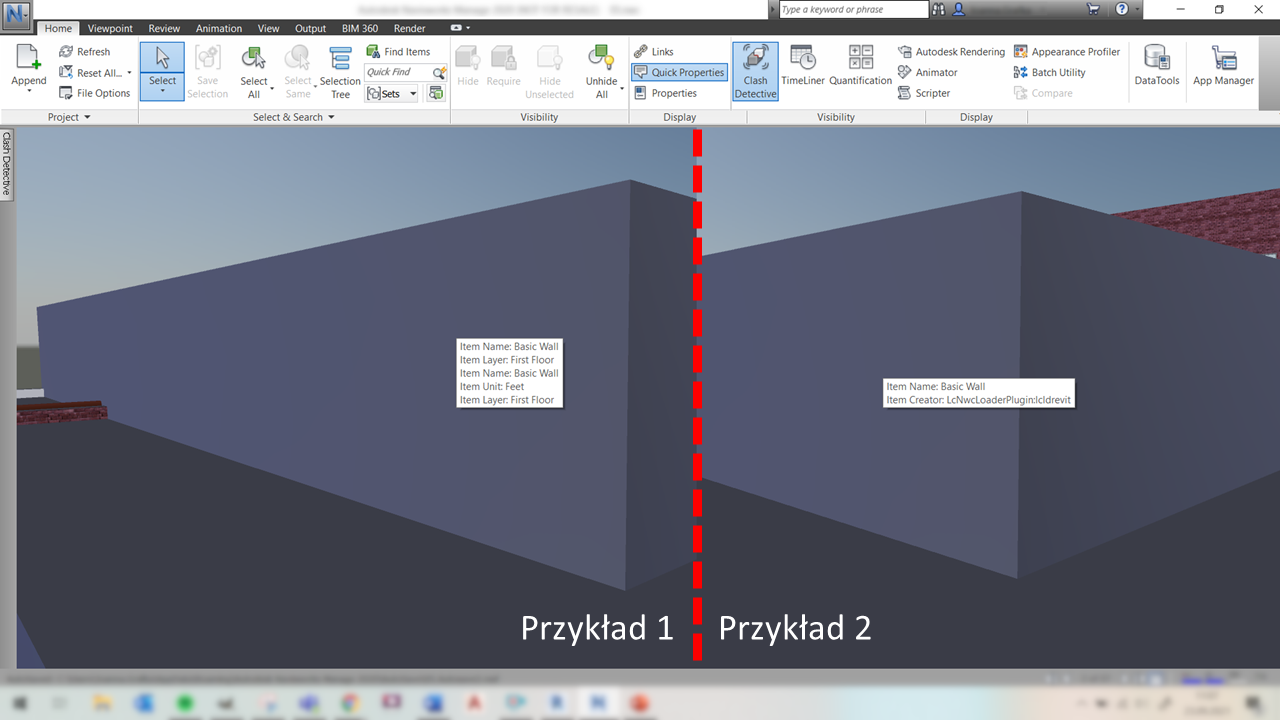This screenshot has height=720, width=1280.
Task: Open the App Manager
Action: (1223, 67)
